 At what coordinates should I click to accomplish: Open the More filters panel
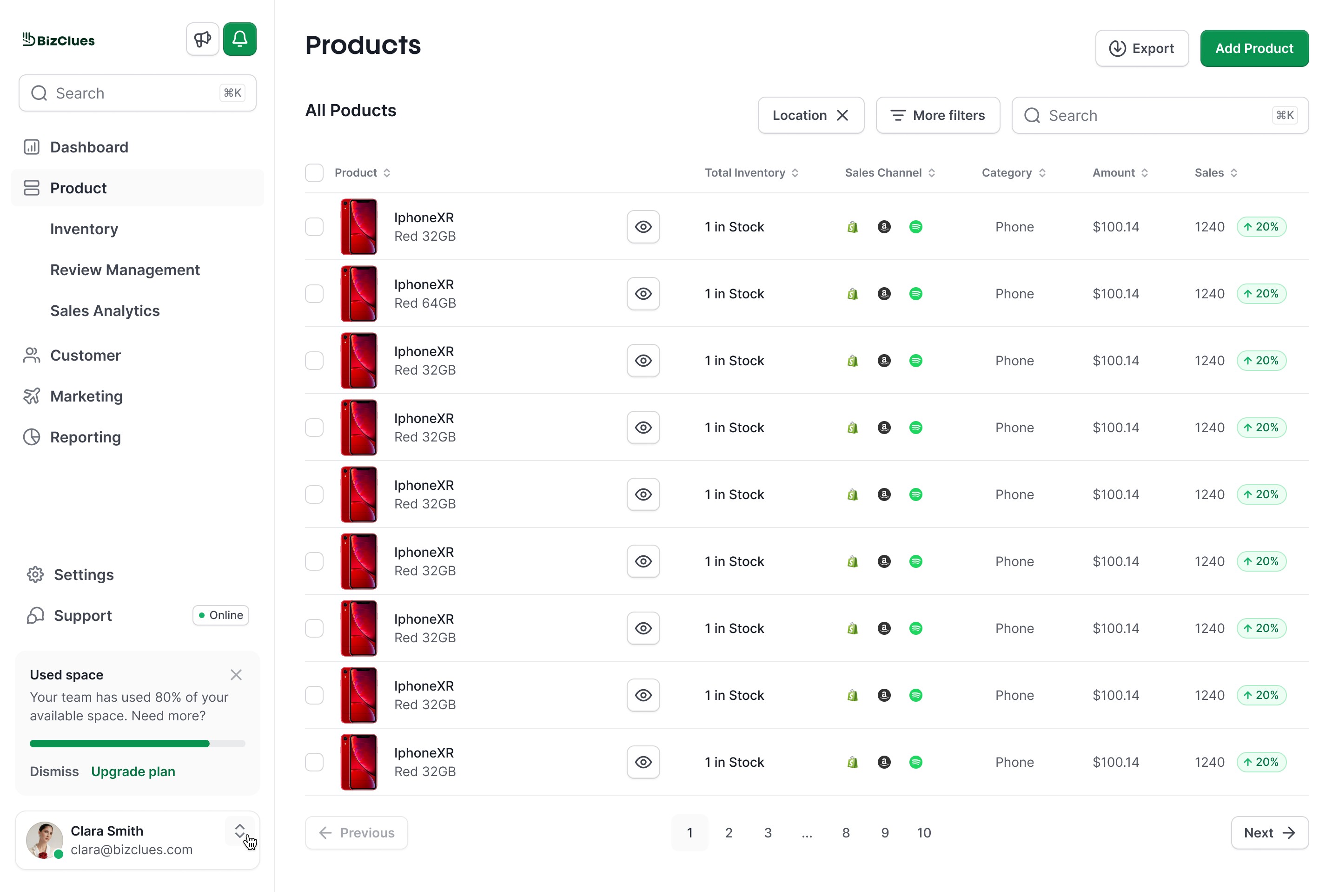click(x=939, y=115)
